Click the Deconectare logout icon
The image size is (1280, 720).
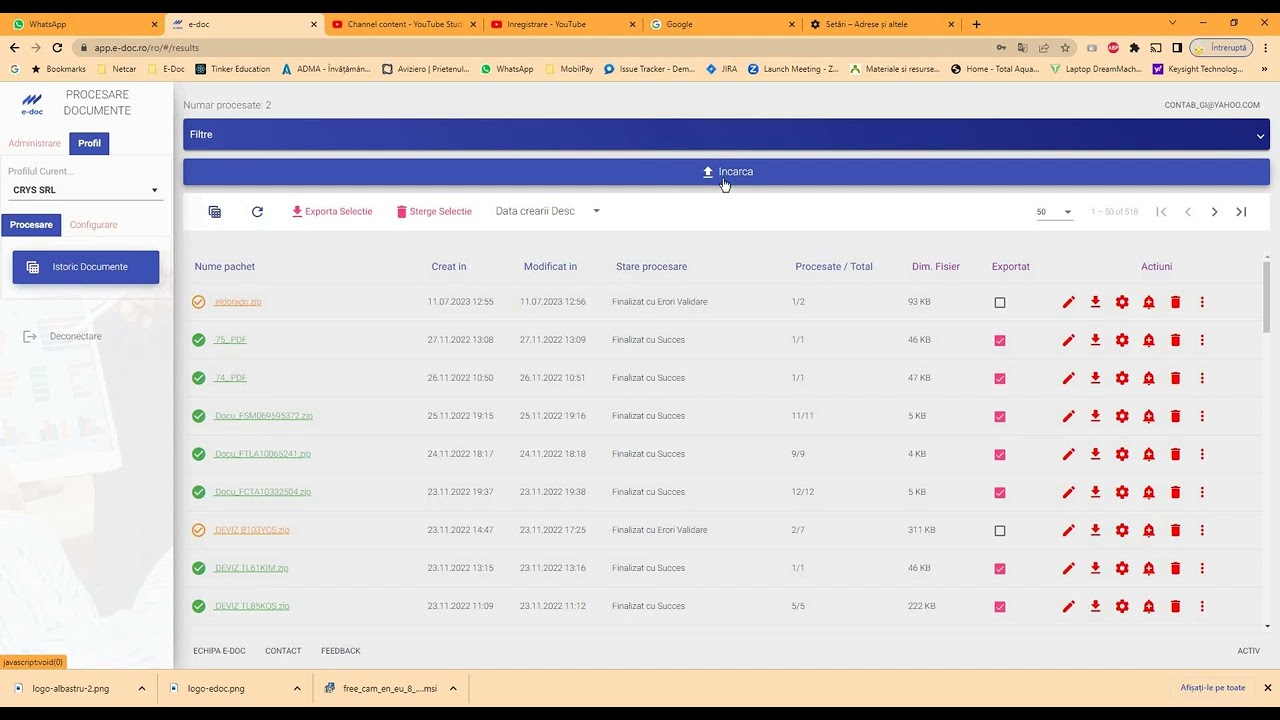[x=30, y=337]
